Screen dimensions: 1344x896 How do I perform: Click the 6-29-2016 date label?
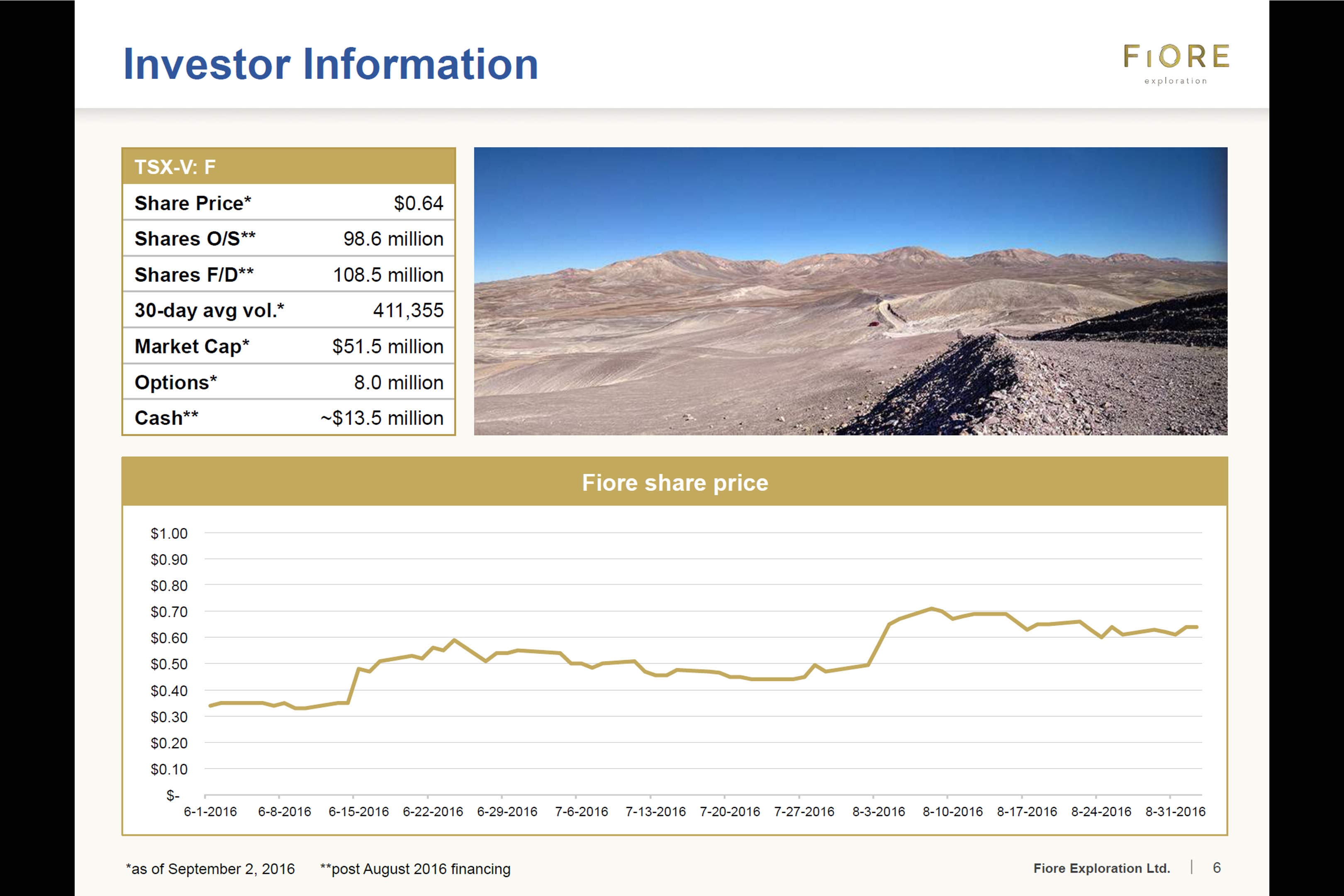point(507,811)
